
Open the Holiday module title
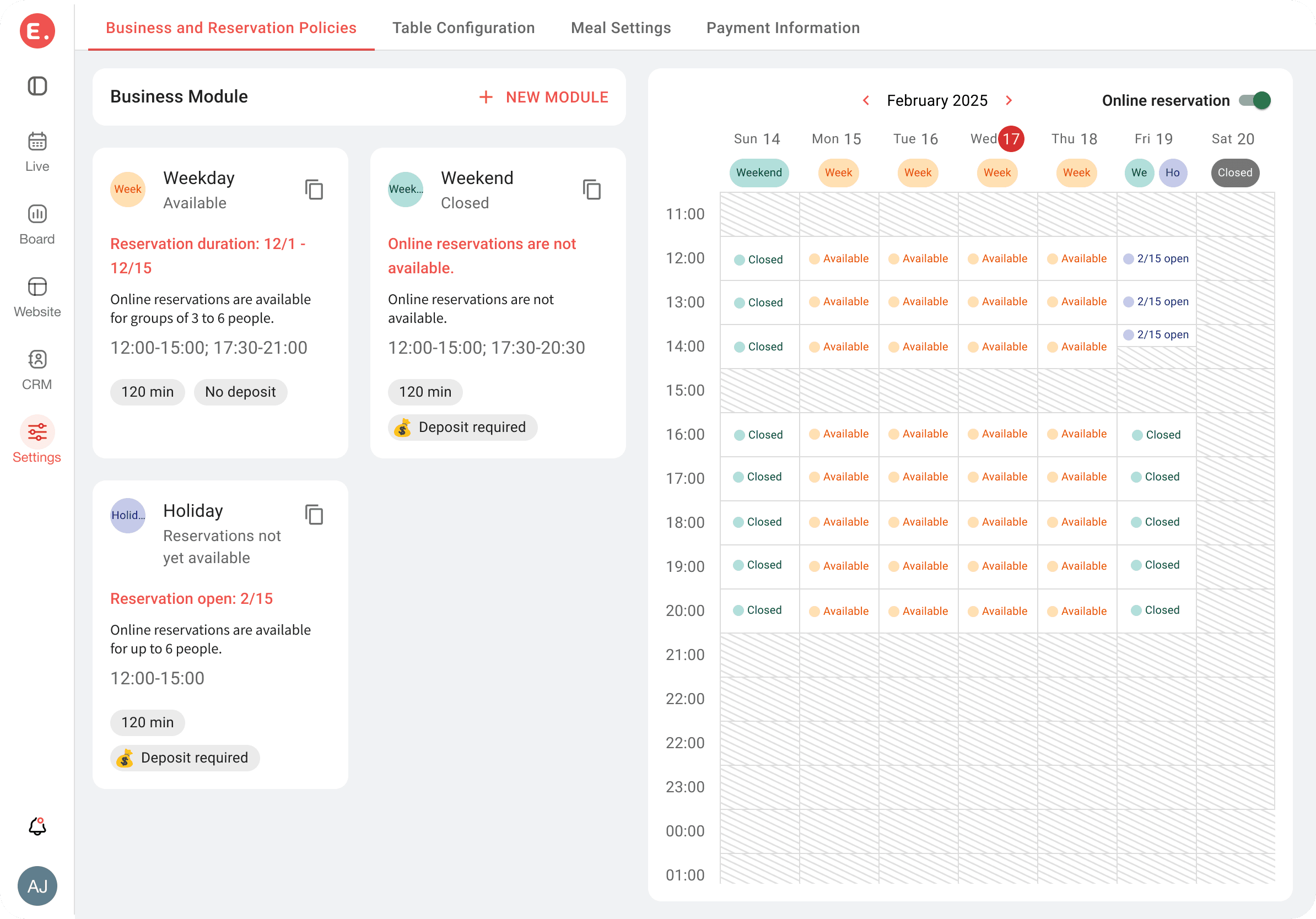click(x=193, y=511)
